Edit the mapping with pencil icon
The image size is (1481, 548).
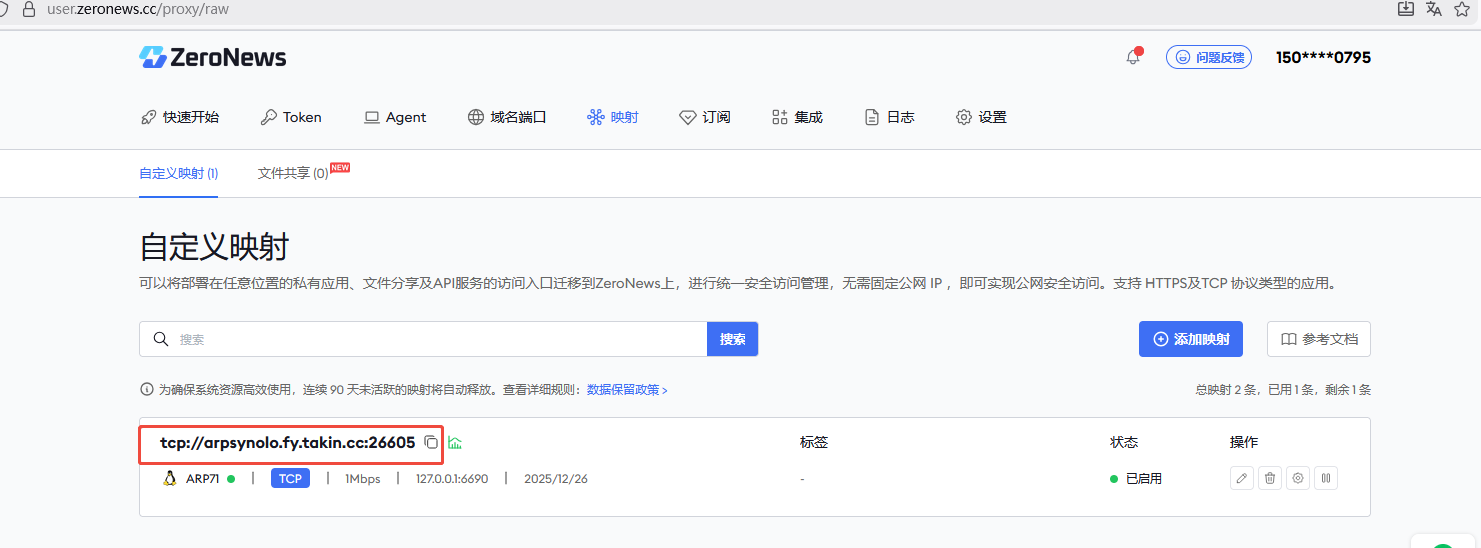click(x=1241, y=478)
